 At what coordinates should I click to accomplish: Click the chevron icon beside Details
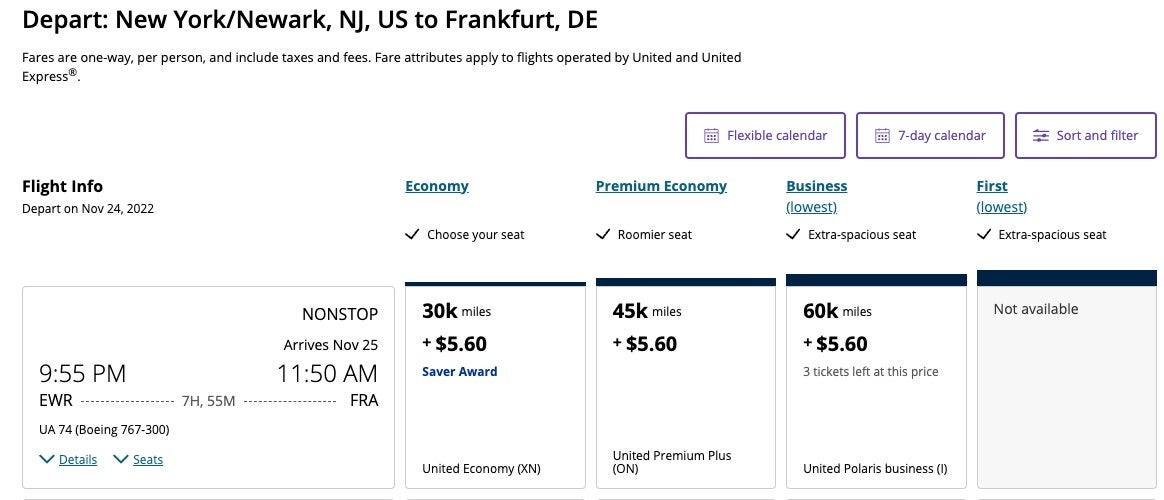[47, 459]
